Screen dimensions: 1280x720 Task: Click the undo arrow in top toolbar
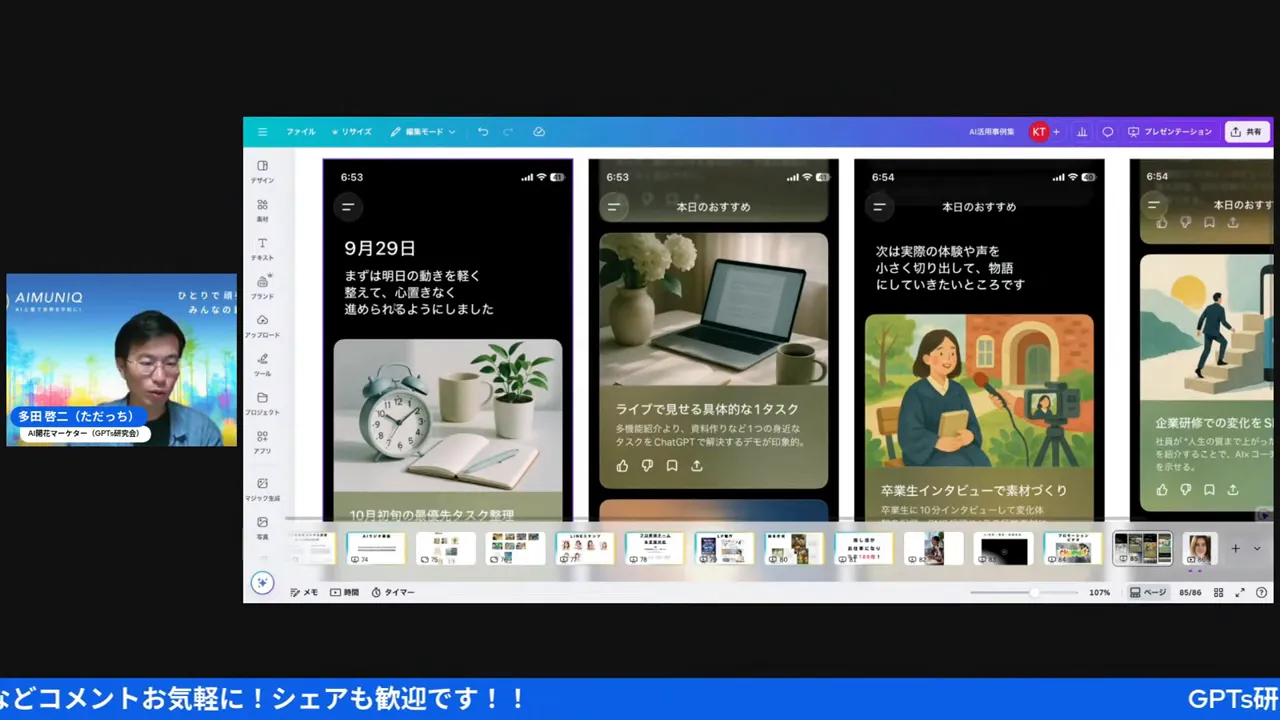point(483,132)
